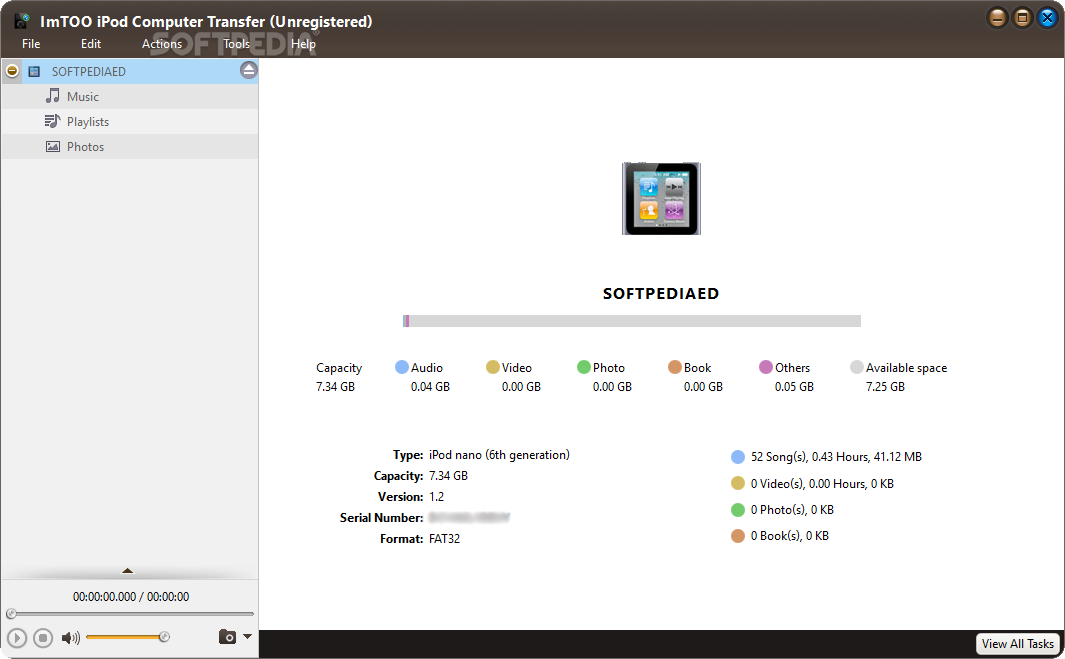Click Others size 0.05 GB

tap(794, 387)
